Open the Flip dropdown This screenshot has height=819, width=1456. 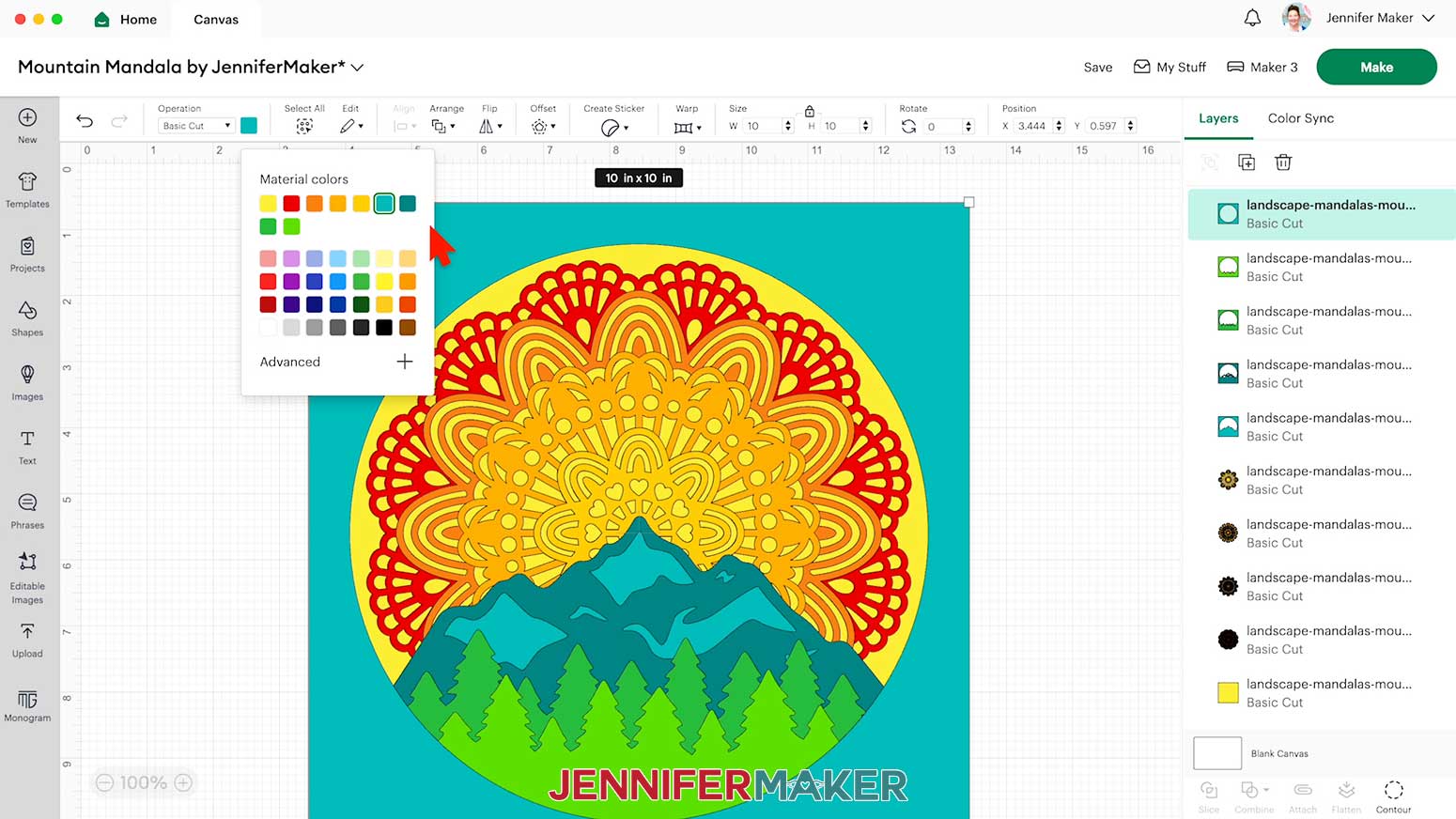point(490,126)
